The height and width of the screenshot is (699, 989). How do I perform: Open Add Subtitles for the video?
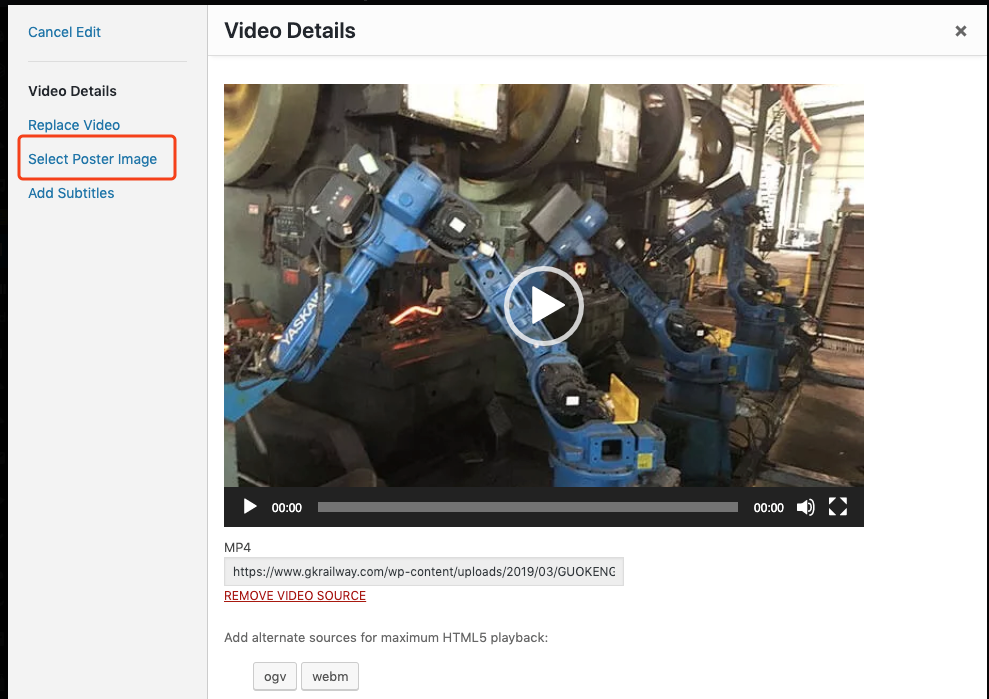point(71,193)
